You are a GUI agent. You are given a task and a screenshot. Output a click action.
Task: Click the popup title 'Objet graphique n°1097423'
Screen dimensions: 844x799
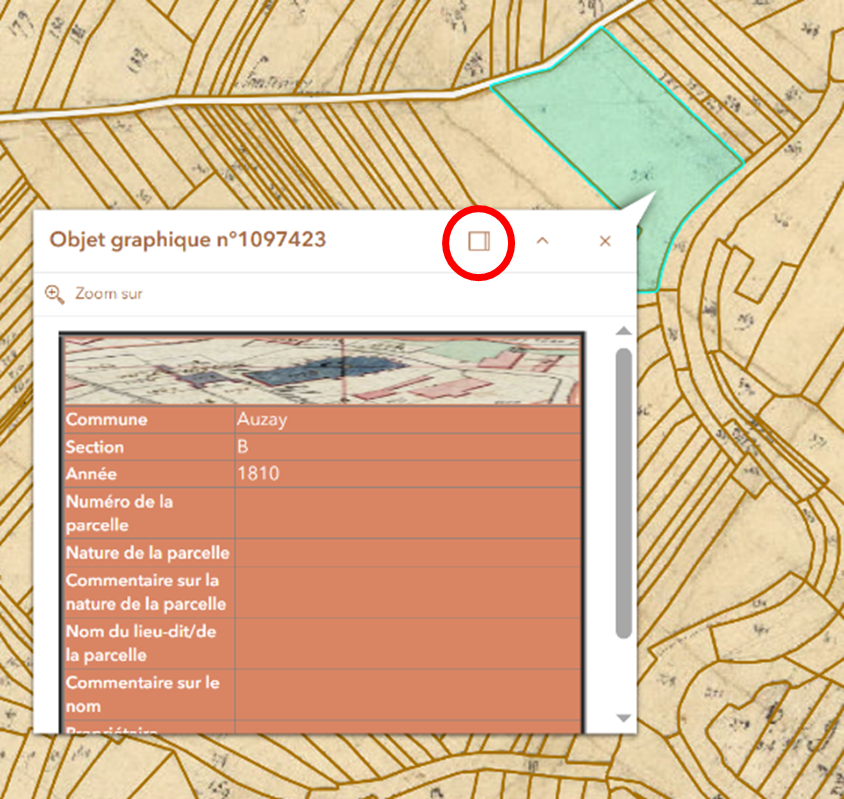click(x=188, y=240)
